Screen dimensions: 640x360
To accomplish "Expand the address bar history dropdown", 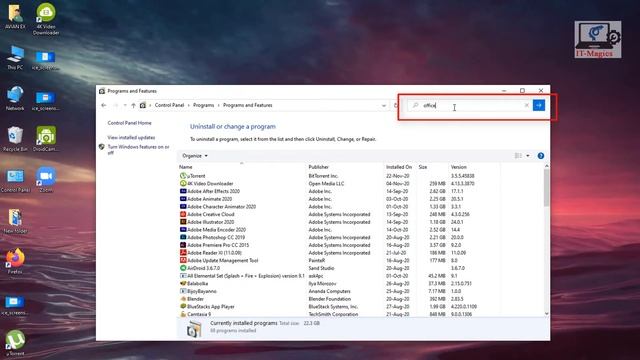I will coord(384,105).
